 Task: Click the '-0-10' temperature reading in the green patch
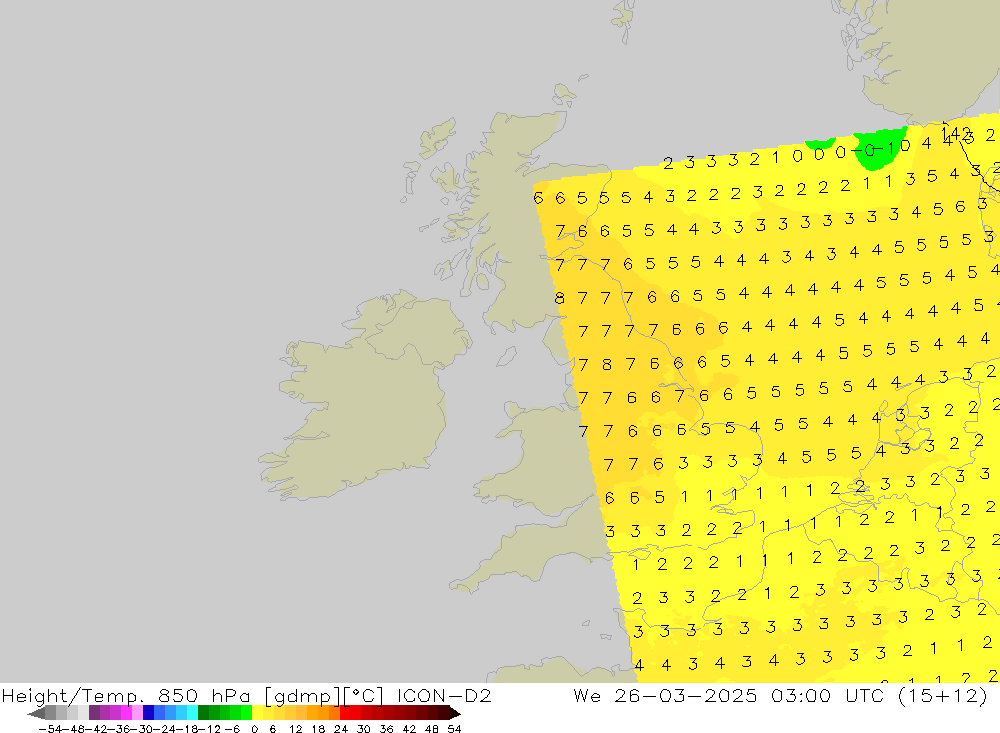pyautogui.click(x=880, y=149)
